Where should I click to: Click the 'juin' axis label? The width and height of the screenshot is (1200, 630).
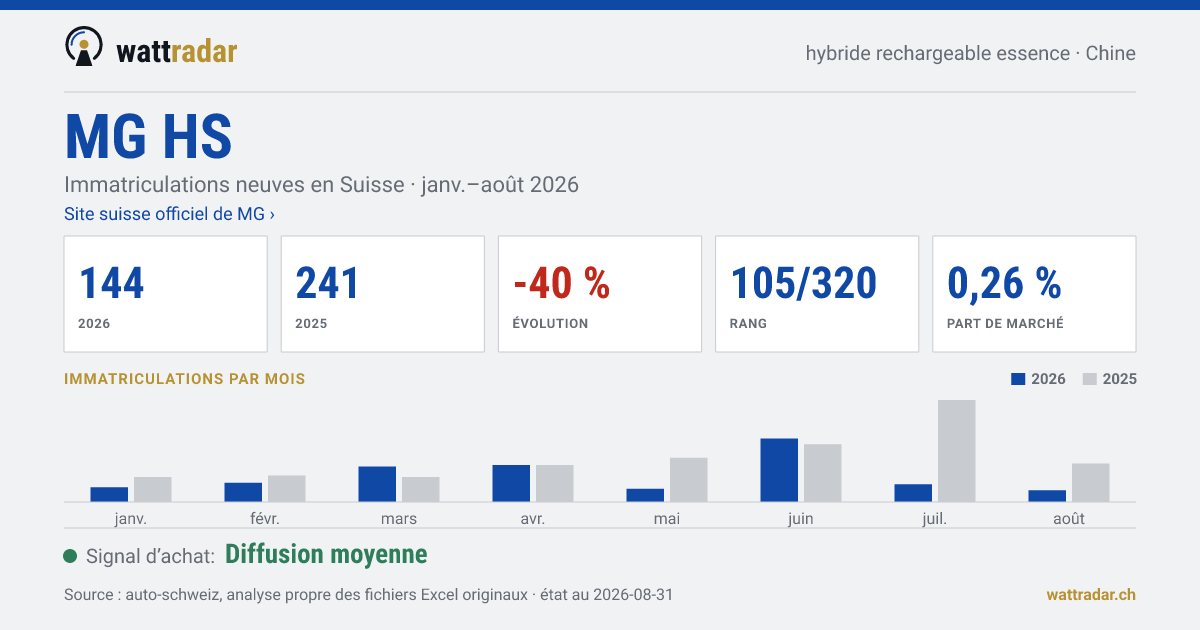click(x=801, y=518)
